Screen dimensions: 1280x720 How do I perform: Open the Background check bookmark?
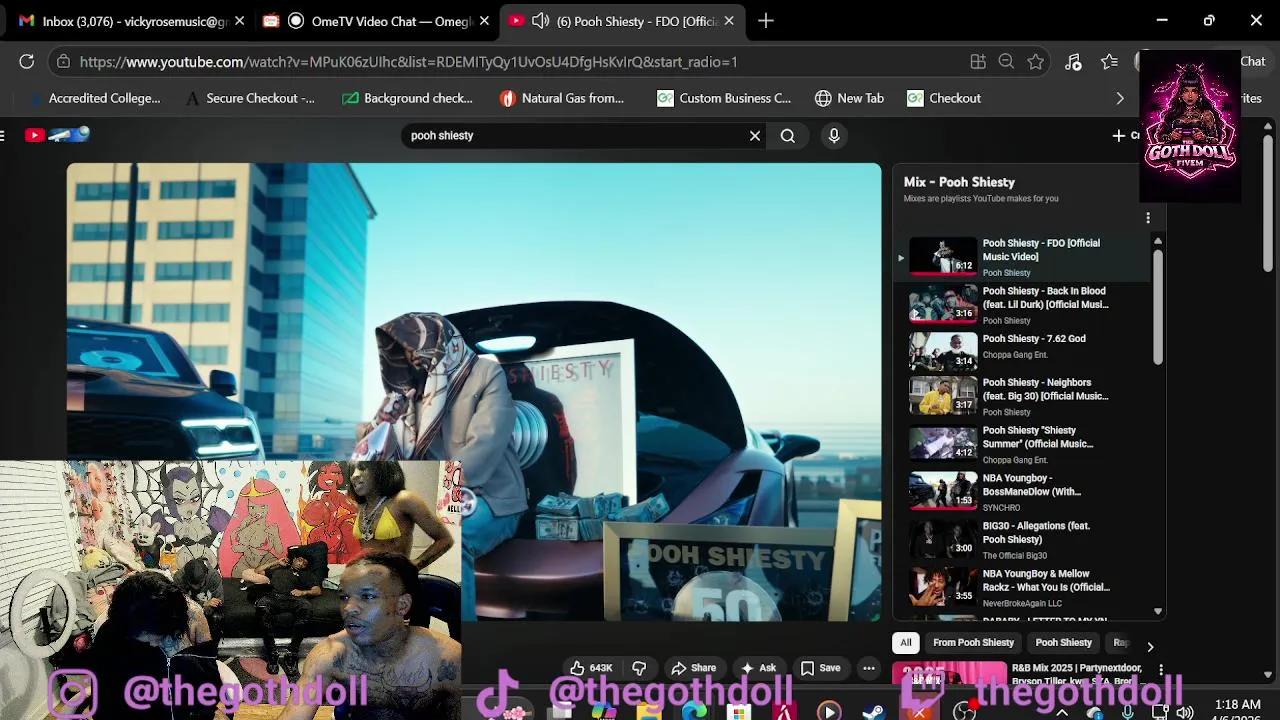click(407, 98)
